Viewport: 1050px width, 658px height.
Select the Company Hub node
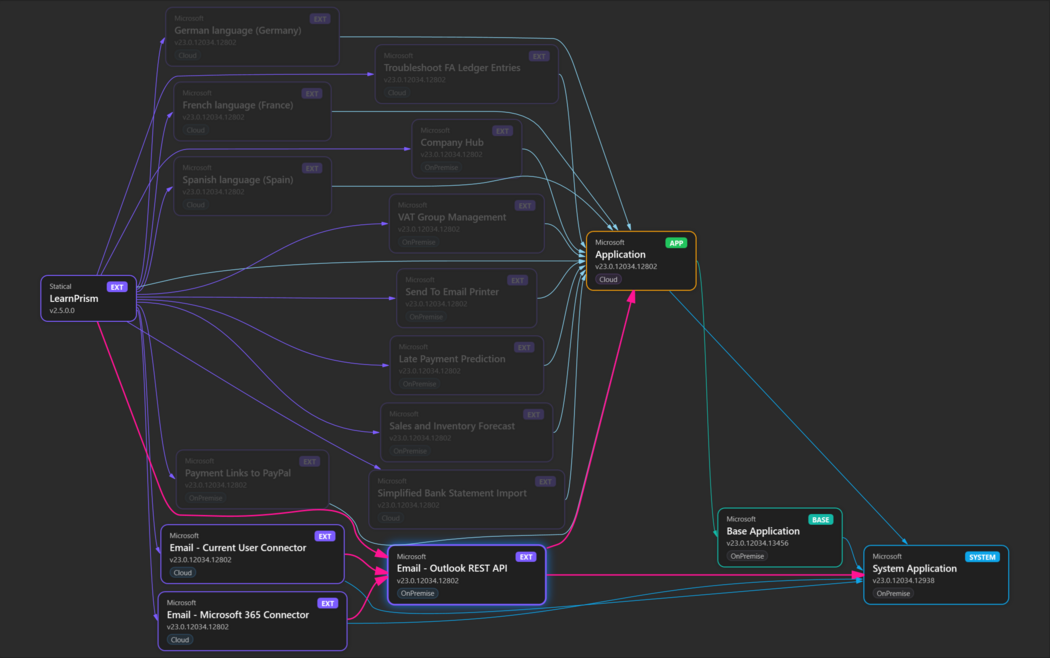(467, 149)
